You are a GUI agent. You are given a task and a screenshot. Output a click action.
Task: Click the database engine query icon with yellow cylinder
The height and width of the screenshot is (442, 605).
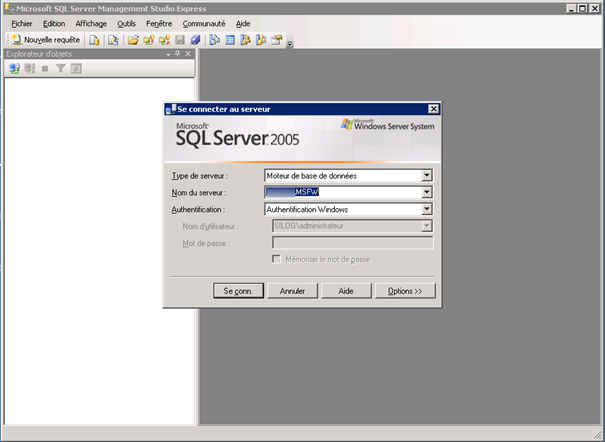tap(94, 40)
